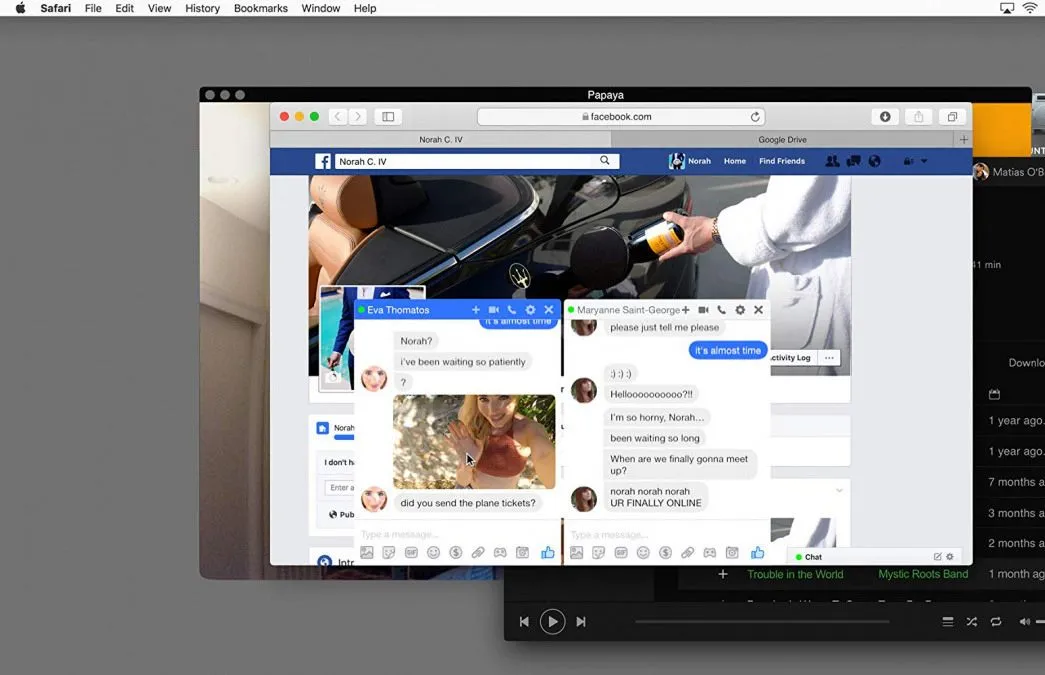The width and height of the screenshot is (1045, 675).
Task: Click the Mystic Roots Band artist link
Action: 923,574
